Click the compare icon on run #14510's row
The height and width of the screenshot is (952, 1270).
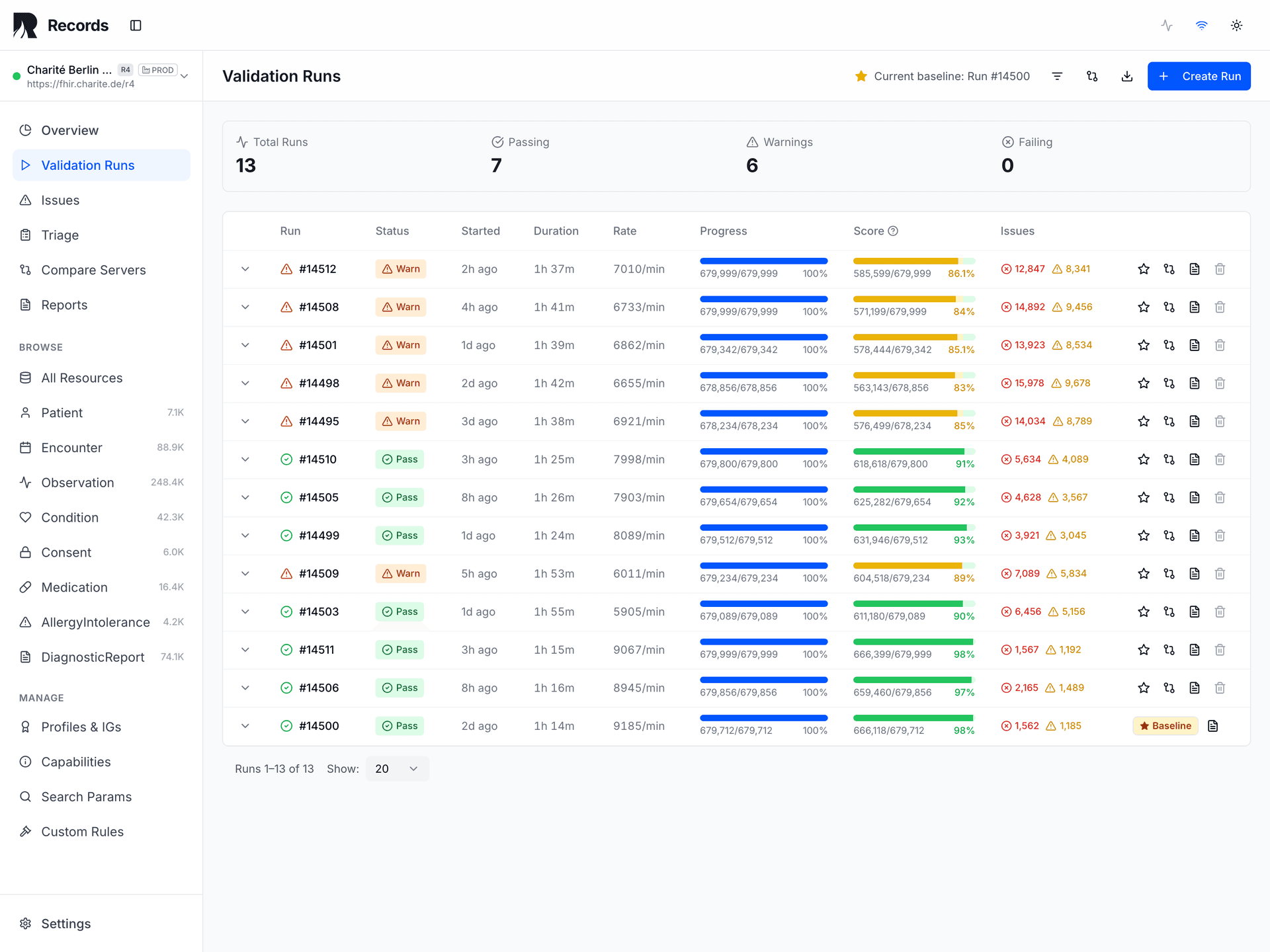click(x=1169, y=459)
